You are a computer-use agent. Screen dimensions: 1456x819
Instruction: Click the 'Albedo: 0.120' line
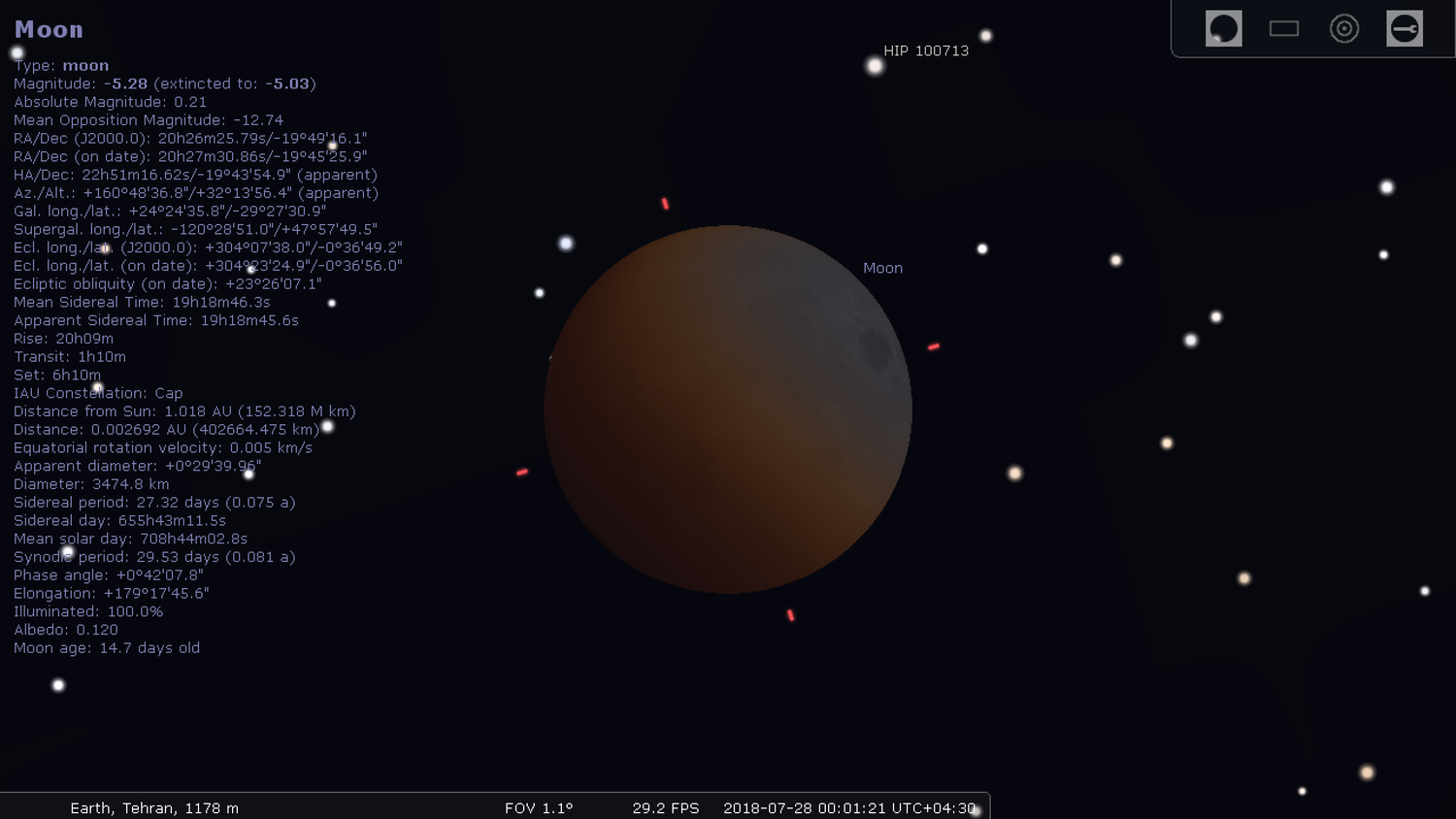[66, 630]
